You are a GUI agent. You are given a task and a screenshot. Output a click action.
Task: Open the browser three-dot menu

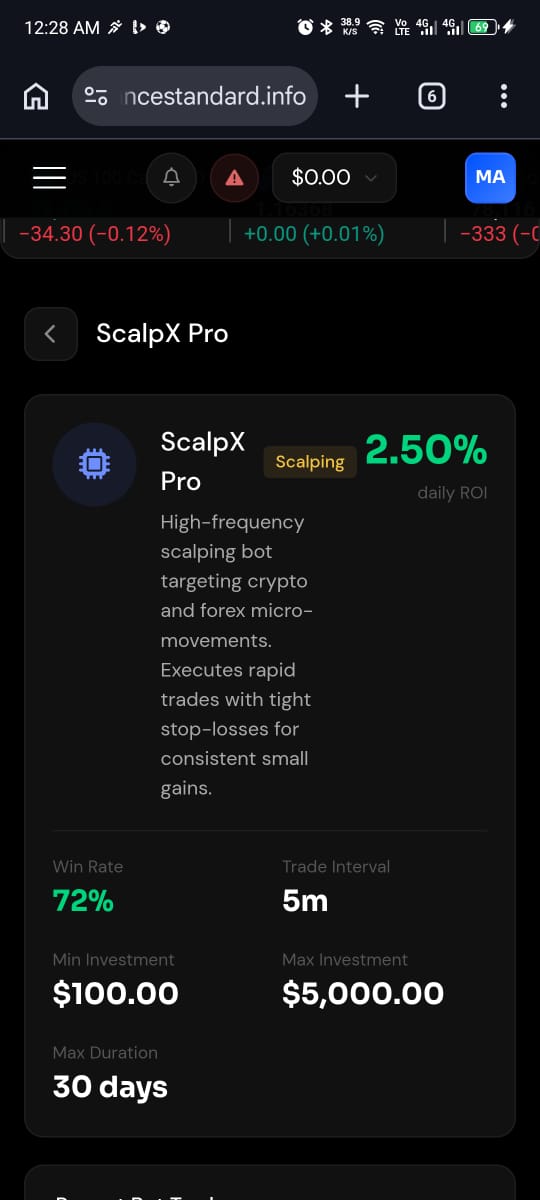pyautogui.click(x=503, y=96)
